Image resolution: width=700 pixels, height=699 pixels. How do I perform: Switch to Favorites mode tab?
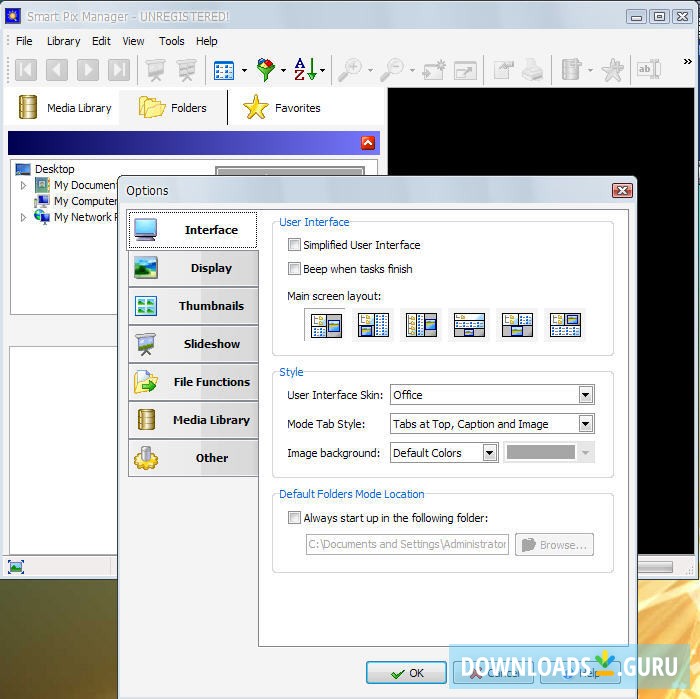coord(281,108)
